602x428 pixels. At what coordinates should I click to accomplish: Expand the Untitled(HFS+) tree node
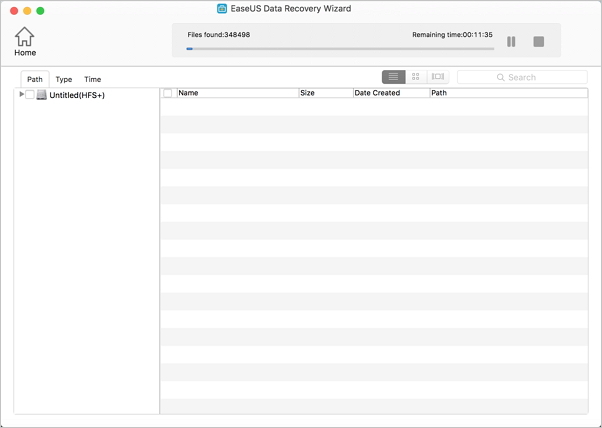(22, 94)
